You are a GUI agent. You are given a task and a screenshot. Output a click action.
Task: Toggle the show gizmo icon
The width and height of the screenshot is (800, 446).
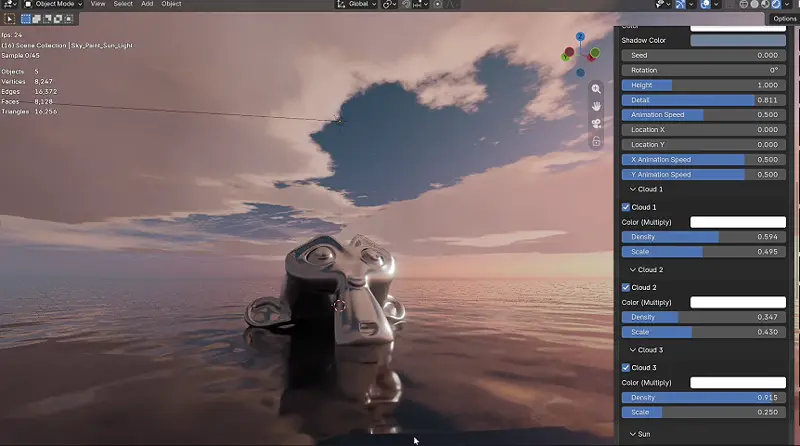[x=681, y=4]
